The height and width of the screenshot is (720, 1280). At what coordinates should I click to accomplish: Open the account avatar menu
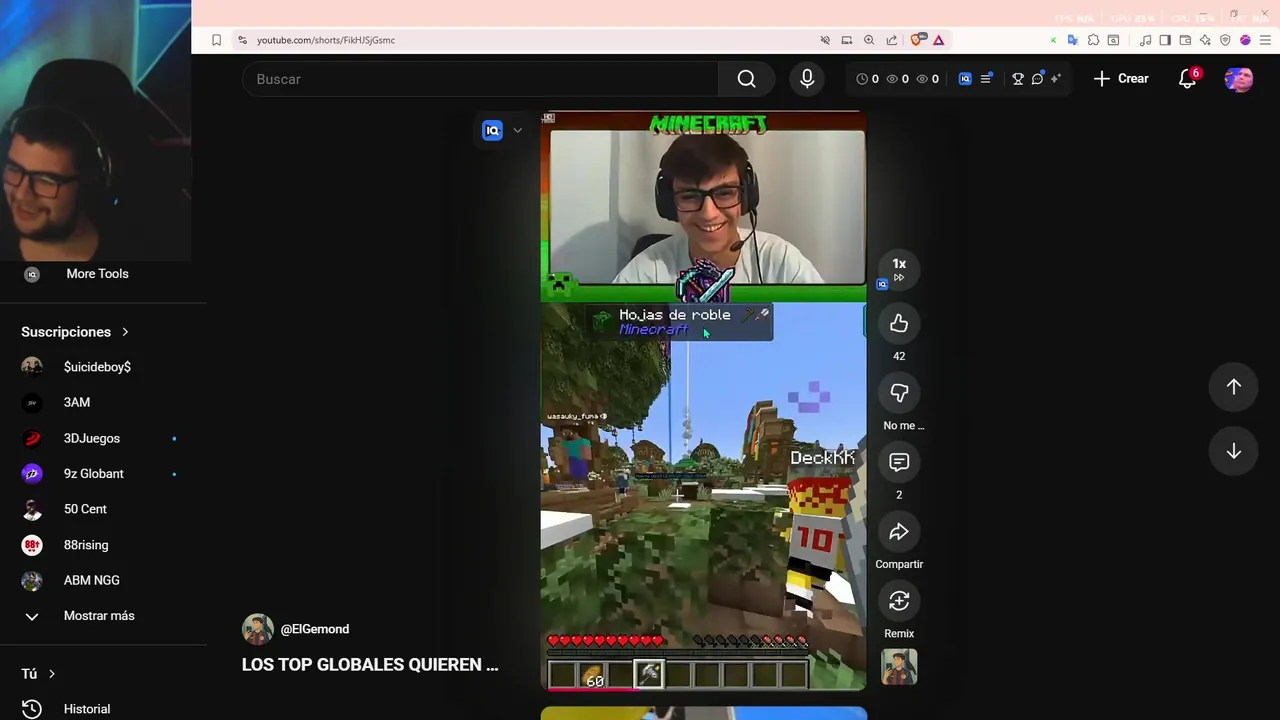click(x=1239, y=79)
